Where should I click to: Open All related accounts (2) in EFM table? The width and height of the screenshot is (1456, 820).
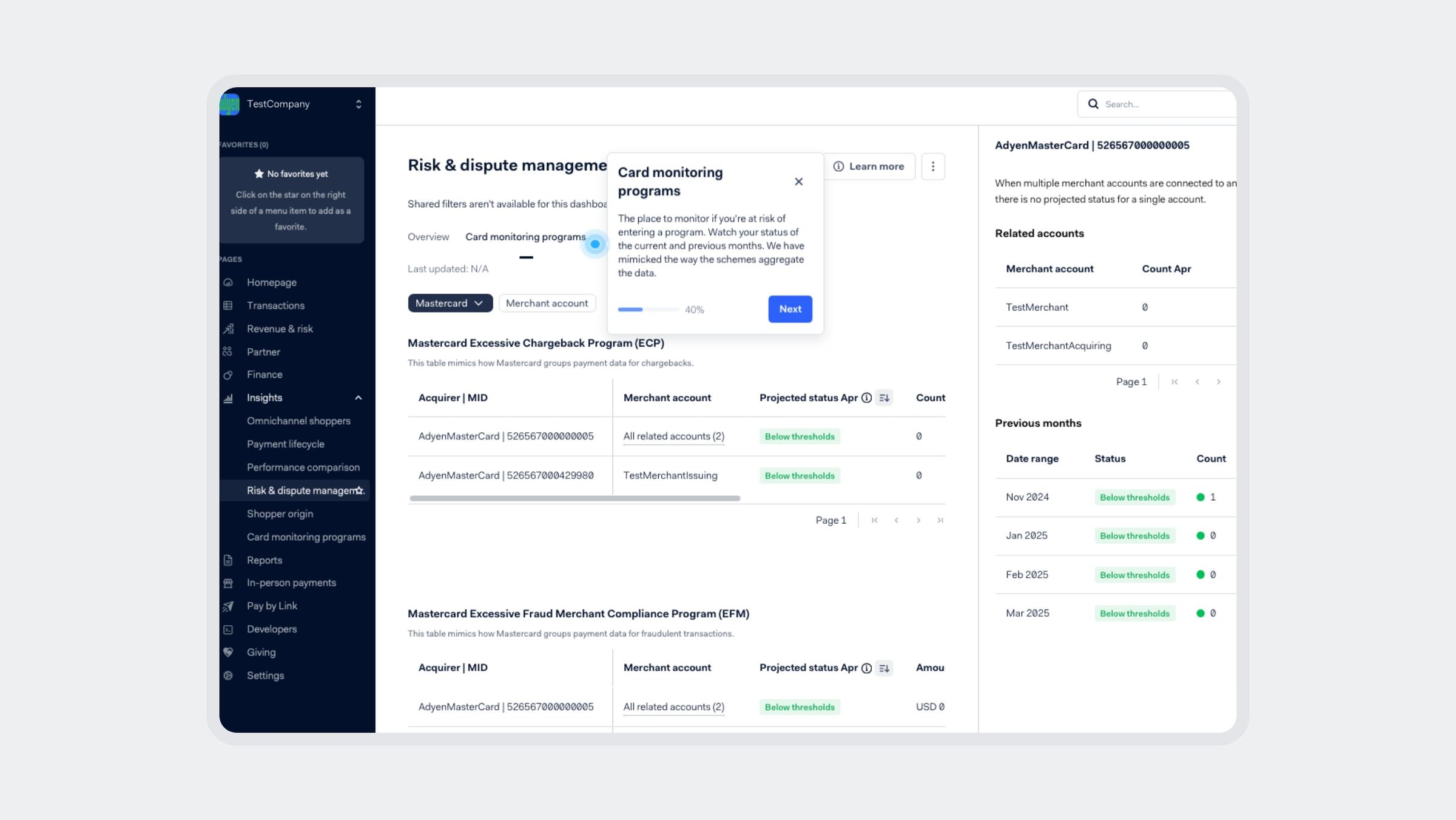[x=673, y=707]
